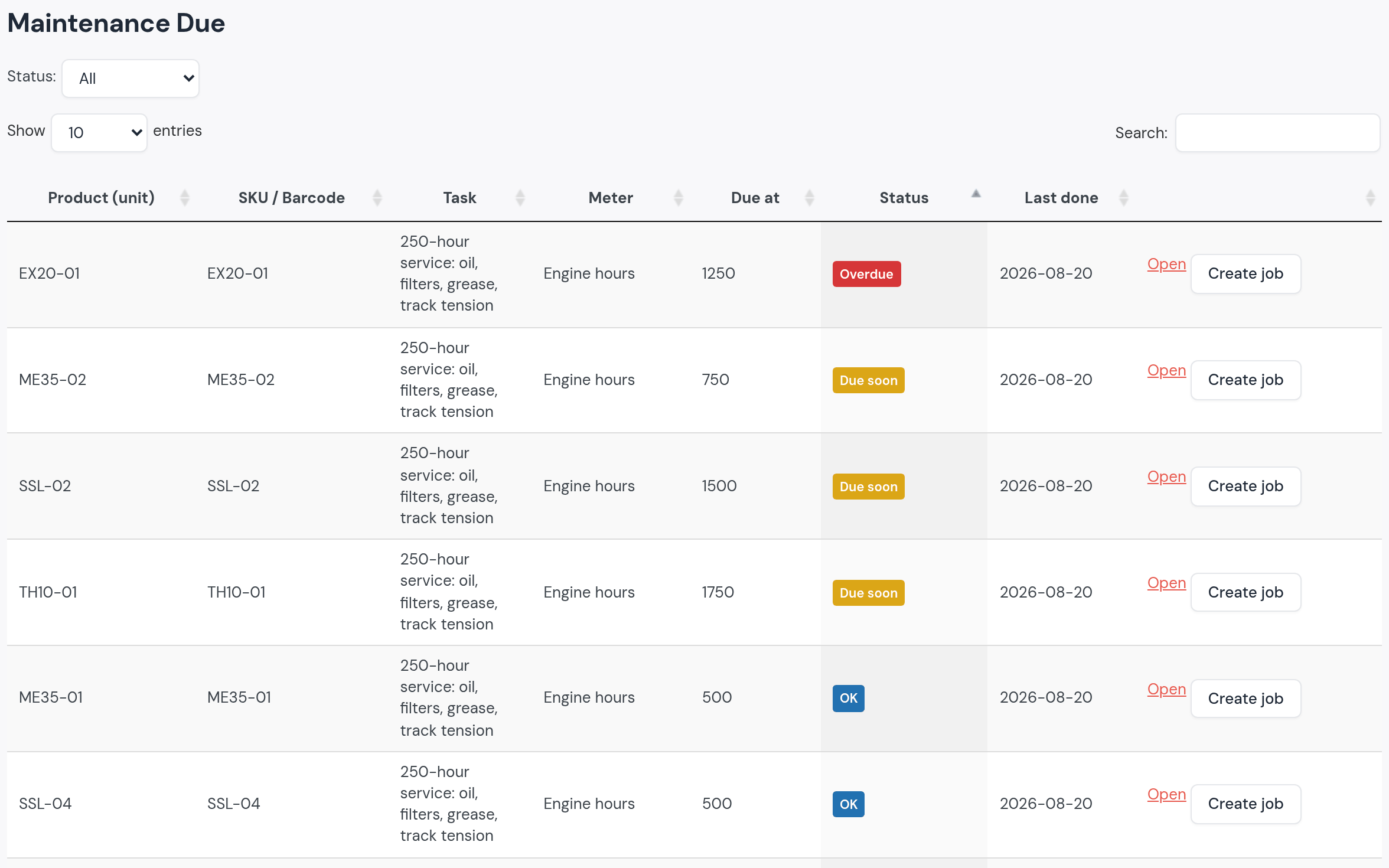The height and width of the screenshot is (868, 1389).
Task: Click the last unnamed column sort arrows
Action: pyautogui.click(x=1371, y=198)
